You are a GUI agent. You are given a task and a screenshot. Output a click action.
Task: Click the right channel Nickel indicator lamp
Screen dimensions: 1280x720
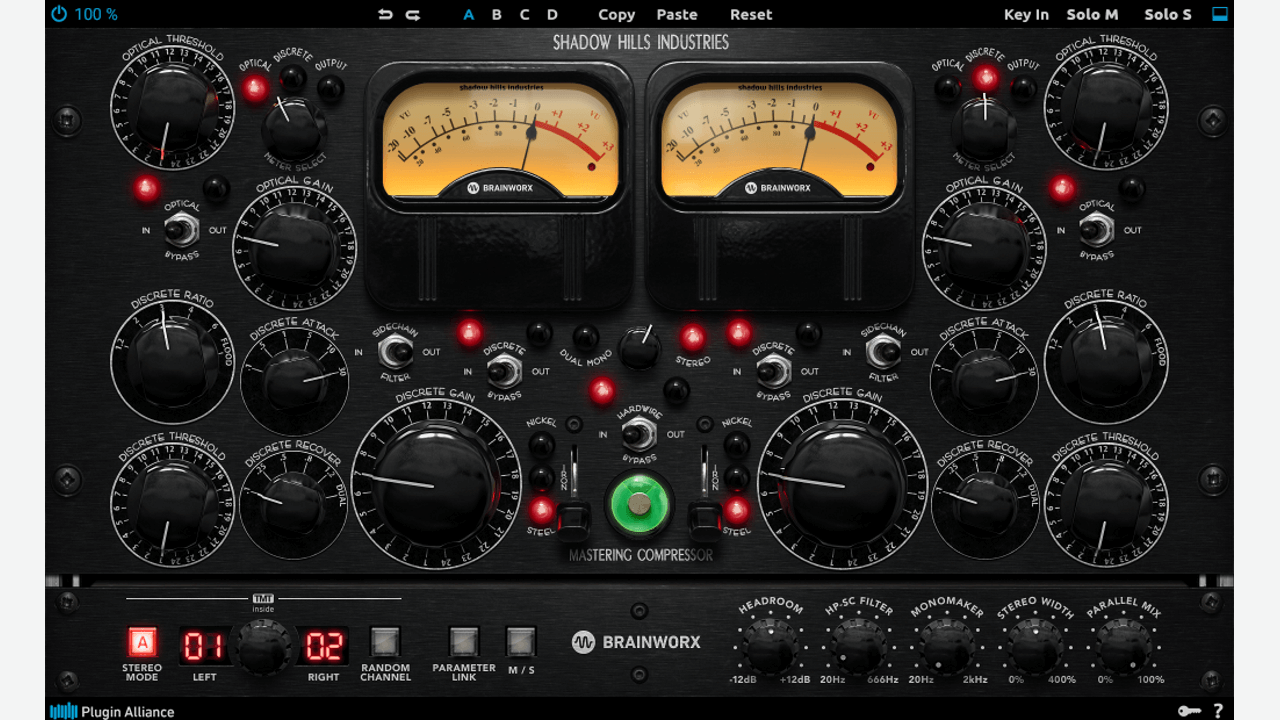point(737,445)
